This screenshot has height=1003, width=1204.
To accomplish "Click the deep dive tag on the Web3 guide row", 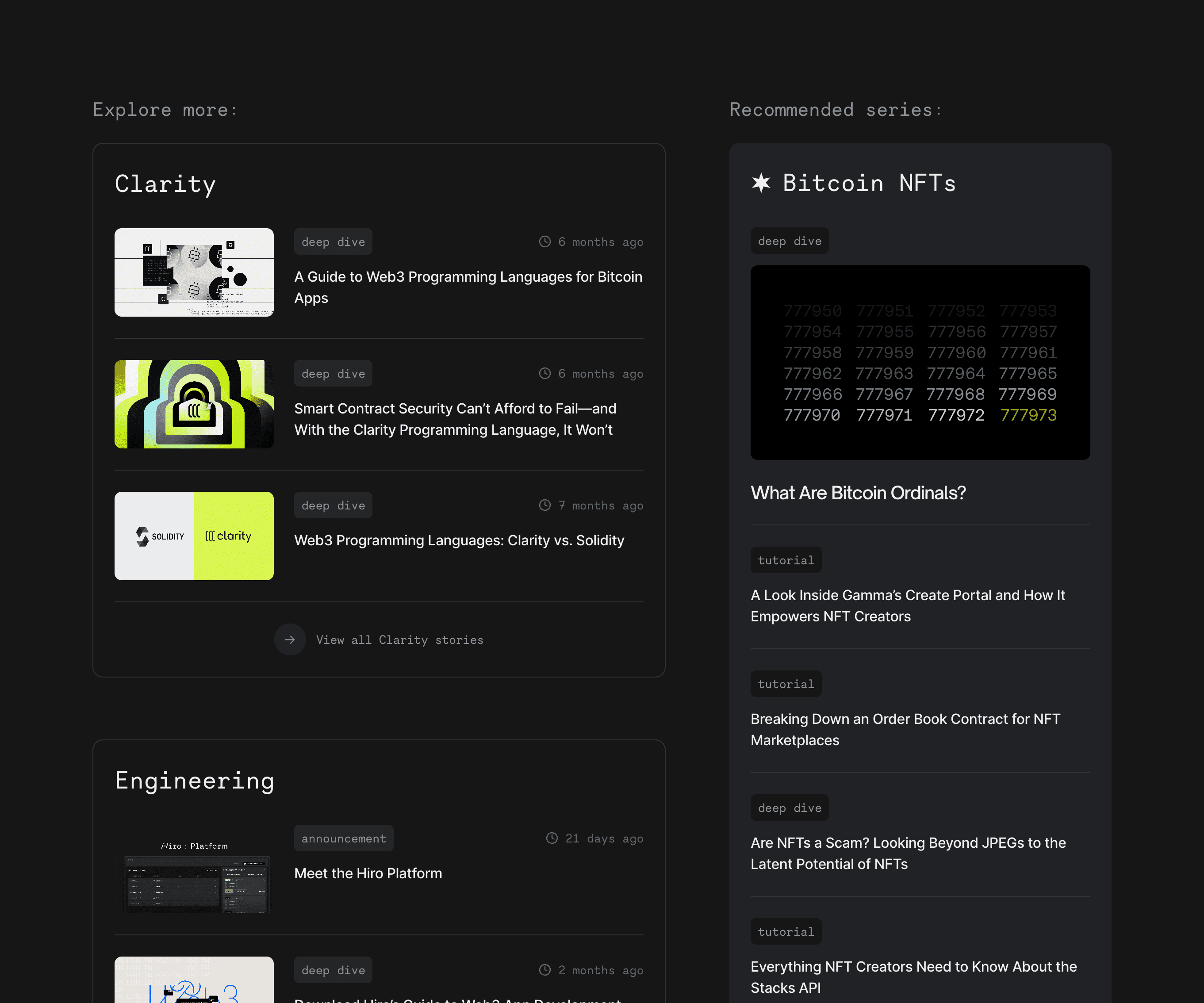I will [x=334, y=242].
